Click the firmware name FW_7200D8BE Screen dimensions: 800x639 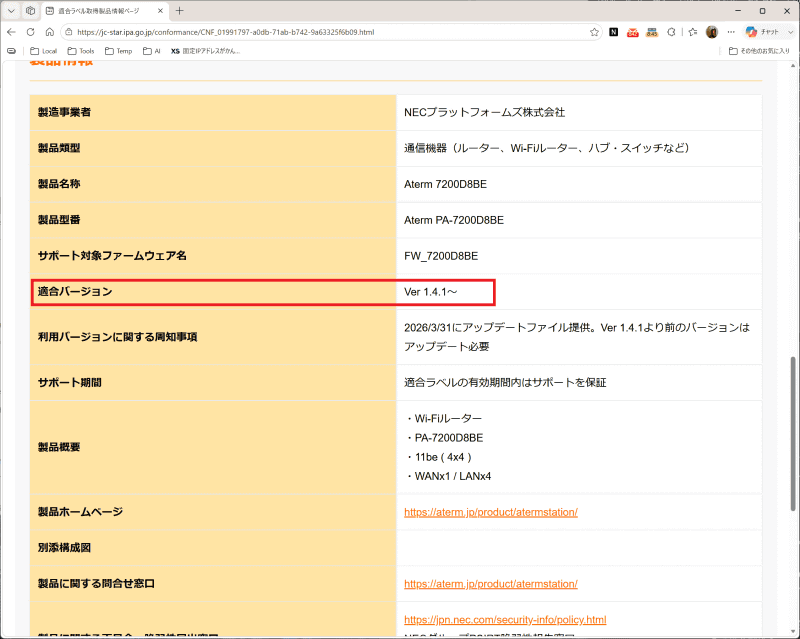441,256
